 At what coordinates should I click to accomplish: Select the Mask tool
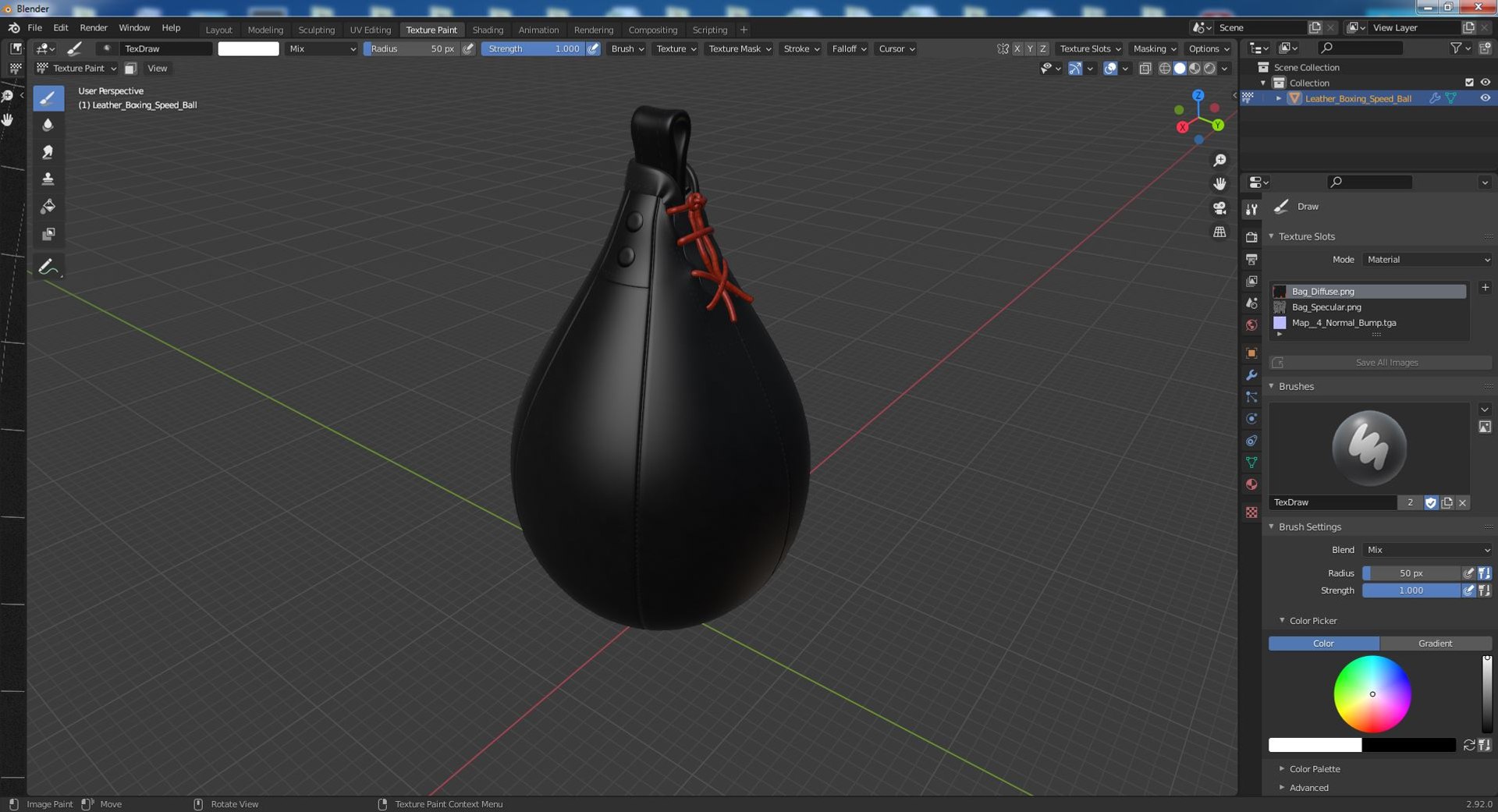coord(48,234)
